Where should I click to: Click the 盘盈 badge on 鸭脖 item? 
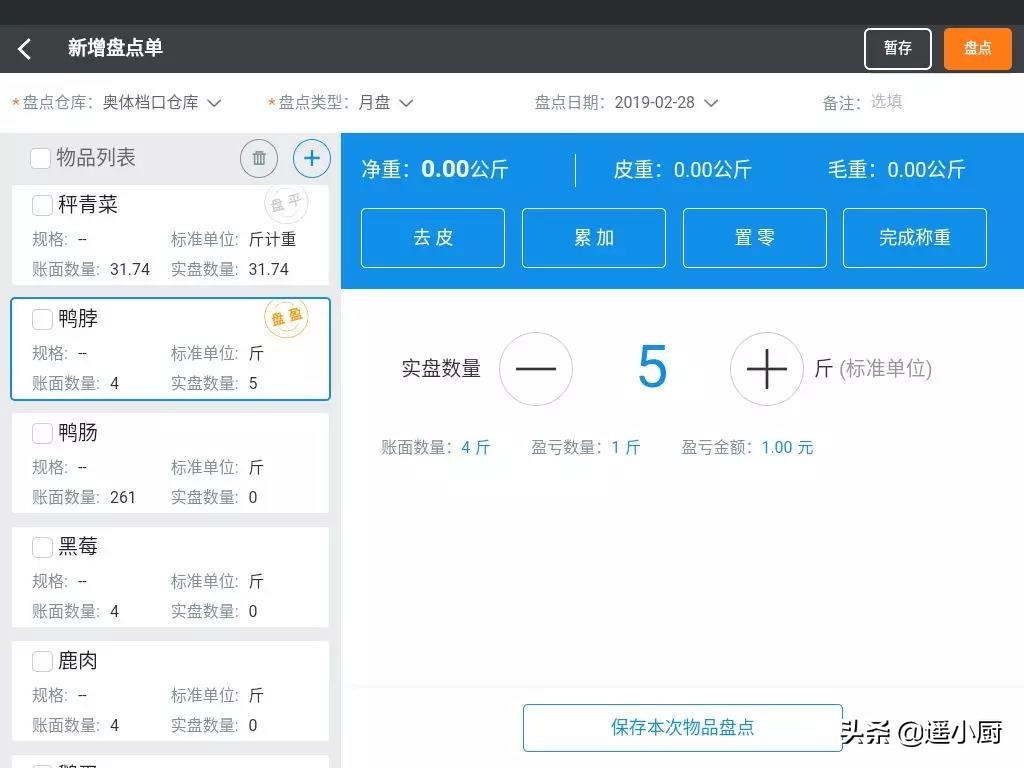[x=286, y=316]
